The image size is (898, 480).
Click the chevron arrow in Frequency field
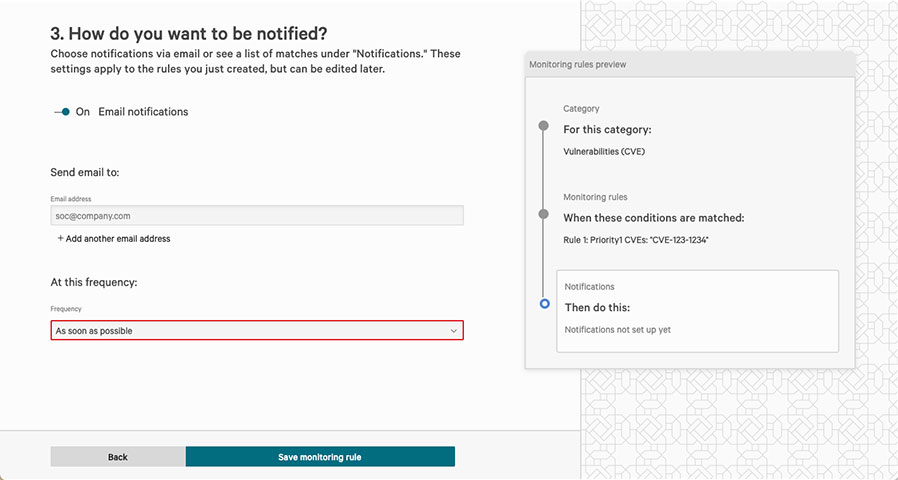pos(454,331)
